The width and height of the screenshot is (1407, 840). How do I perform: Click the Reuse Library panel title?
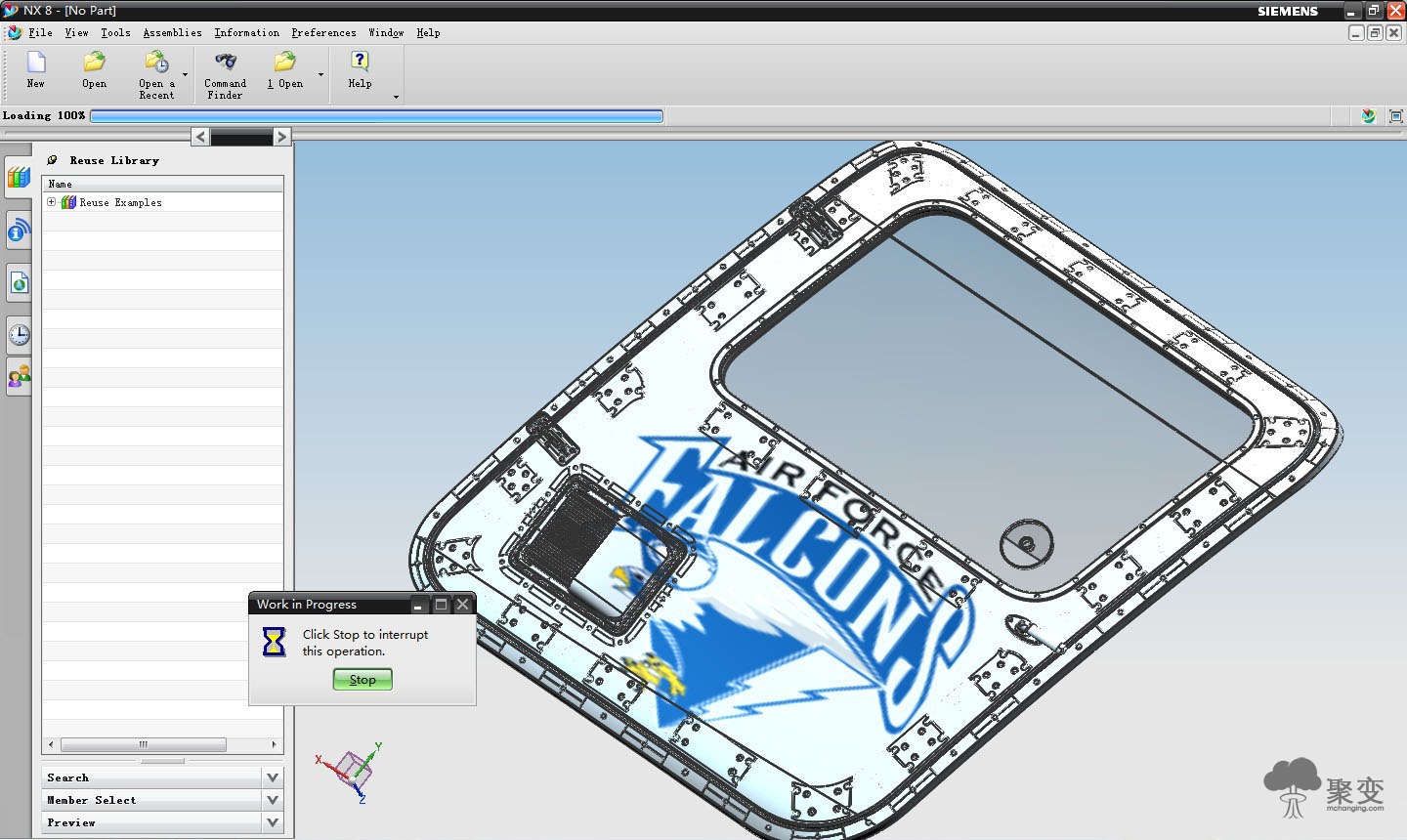point(114,160)
